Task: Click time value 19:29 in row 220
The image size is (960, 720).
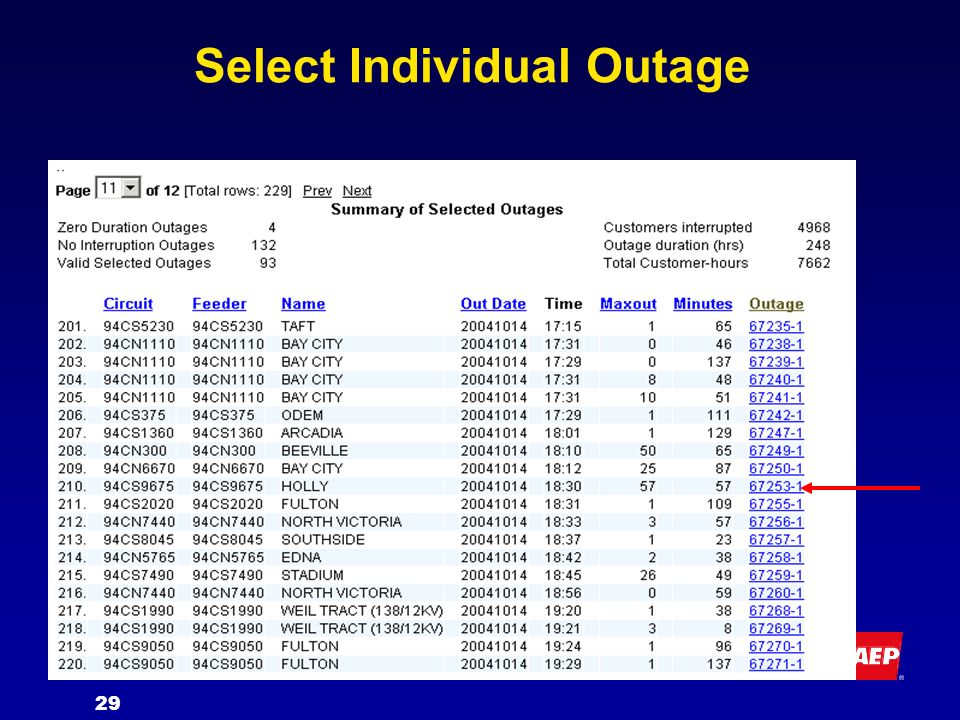Action: pyautogui.click(x=563, y=664)
